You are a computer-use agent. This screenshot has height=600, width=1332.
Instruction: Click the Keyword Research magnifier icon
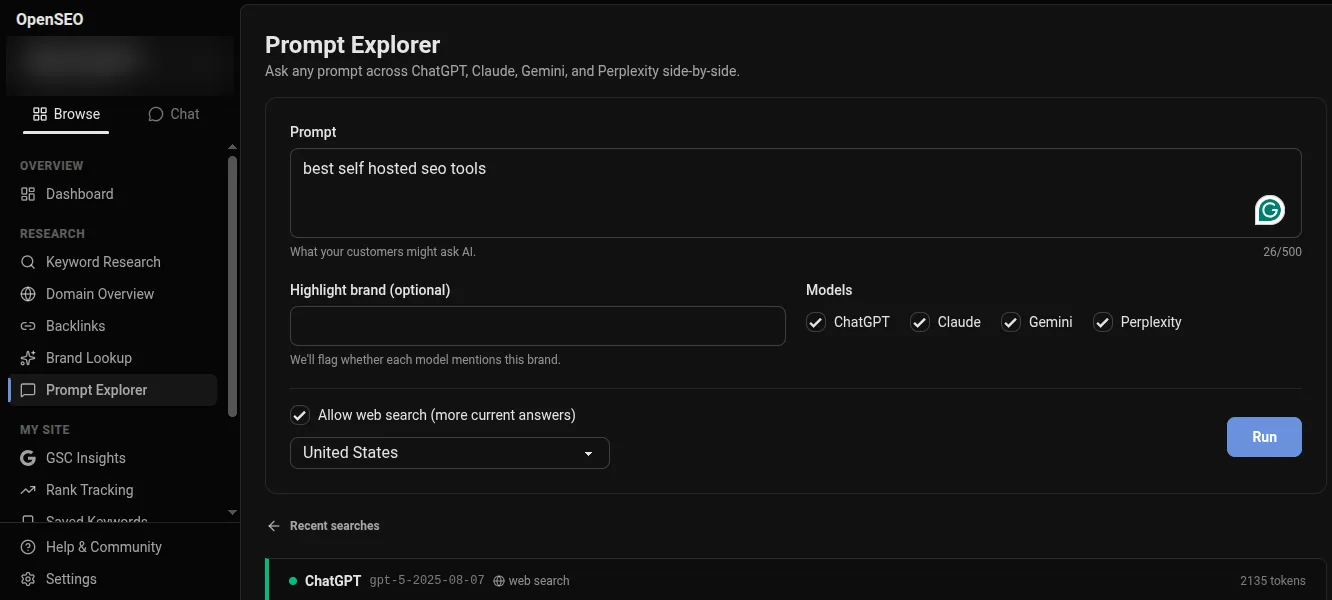[28, 262]
